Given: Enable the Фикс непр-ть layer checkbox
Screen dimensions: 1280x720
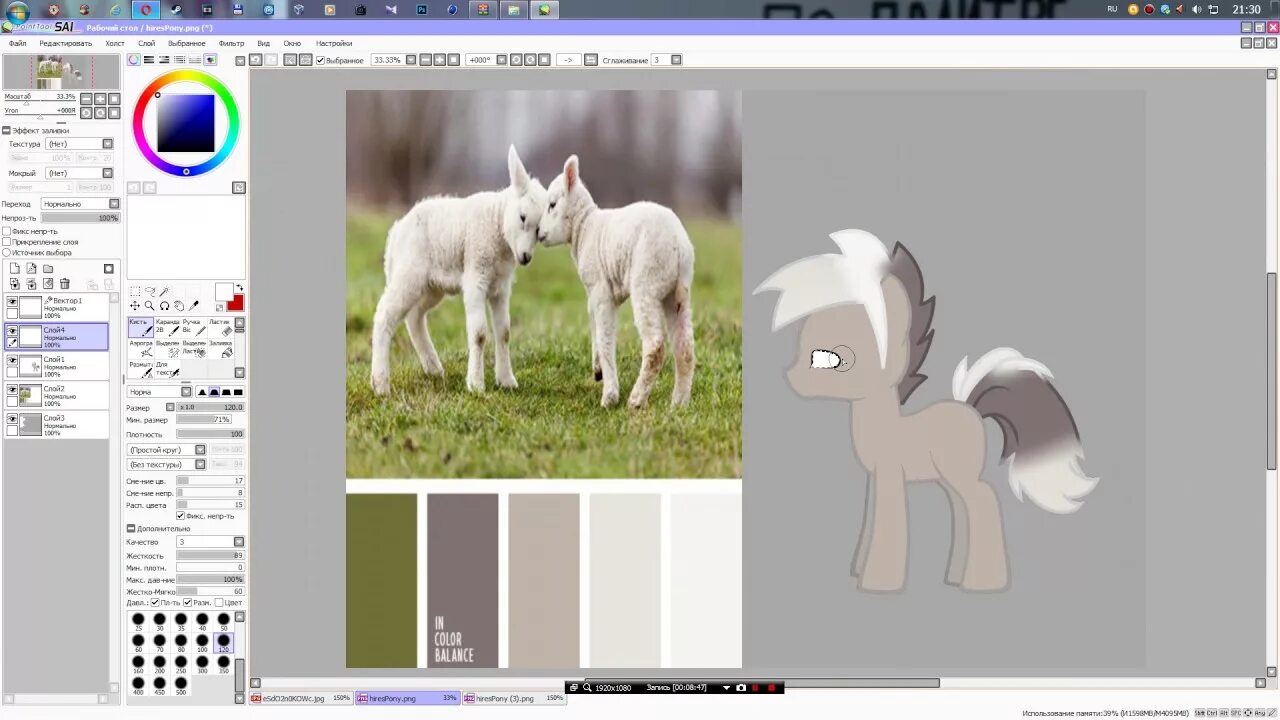Looking at the screenshot, I should [7, 231].
